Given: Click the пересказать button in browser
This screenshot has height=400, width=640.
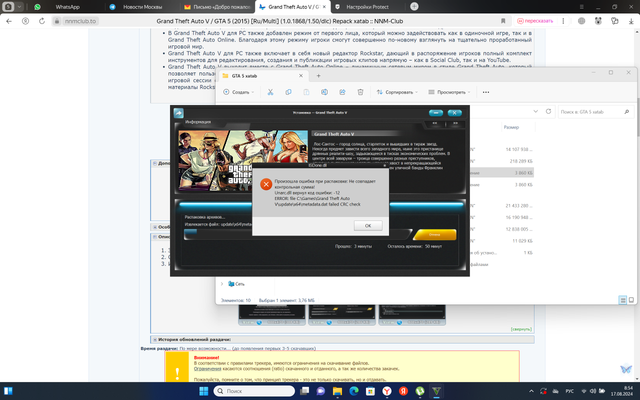Looking at the screenshot, I should click(x=535, y=21).
